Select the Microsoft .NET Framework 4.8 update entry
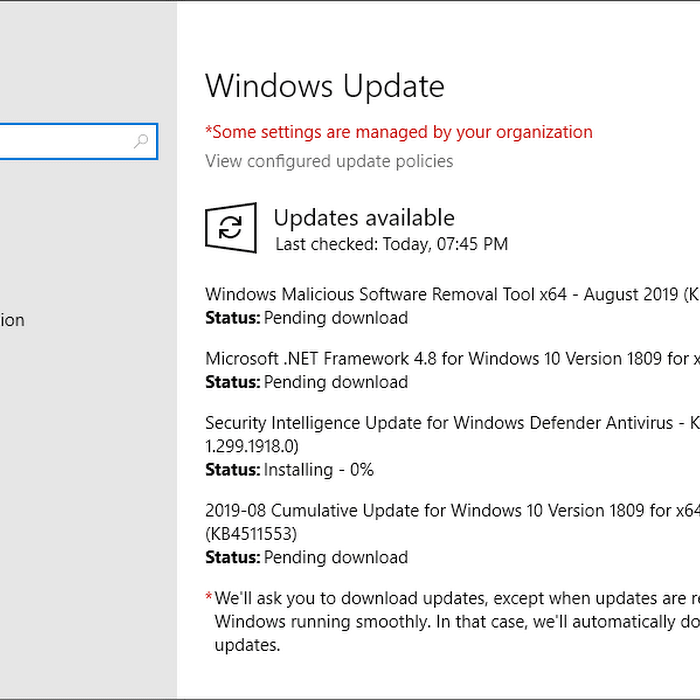 [x=452, y=358]
